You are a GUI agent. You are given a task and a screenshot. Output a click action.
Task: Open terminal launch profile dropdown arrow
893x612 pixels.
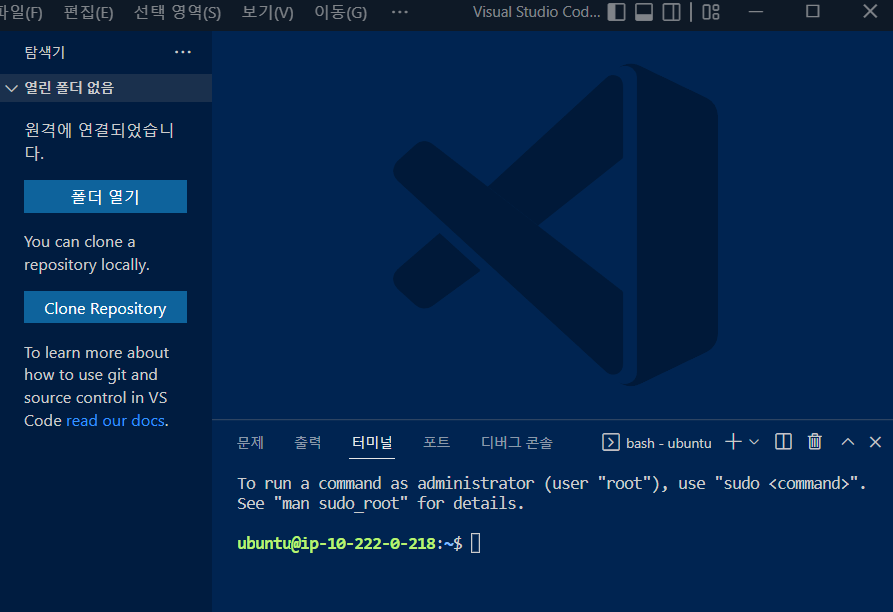coord(754,442)
